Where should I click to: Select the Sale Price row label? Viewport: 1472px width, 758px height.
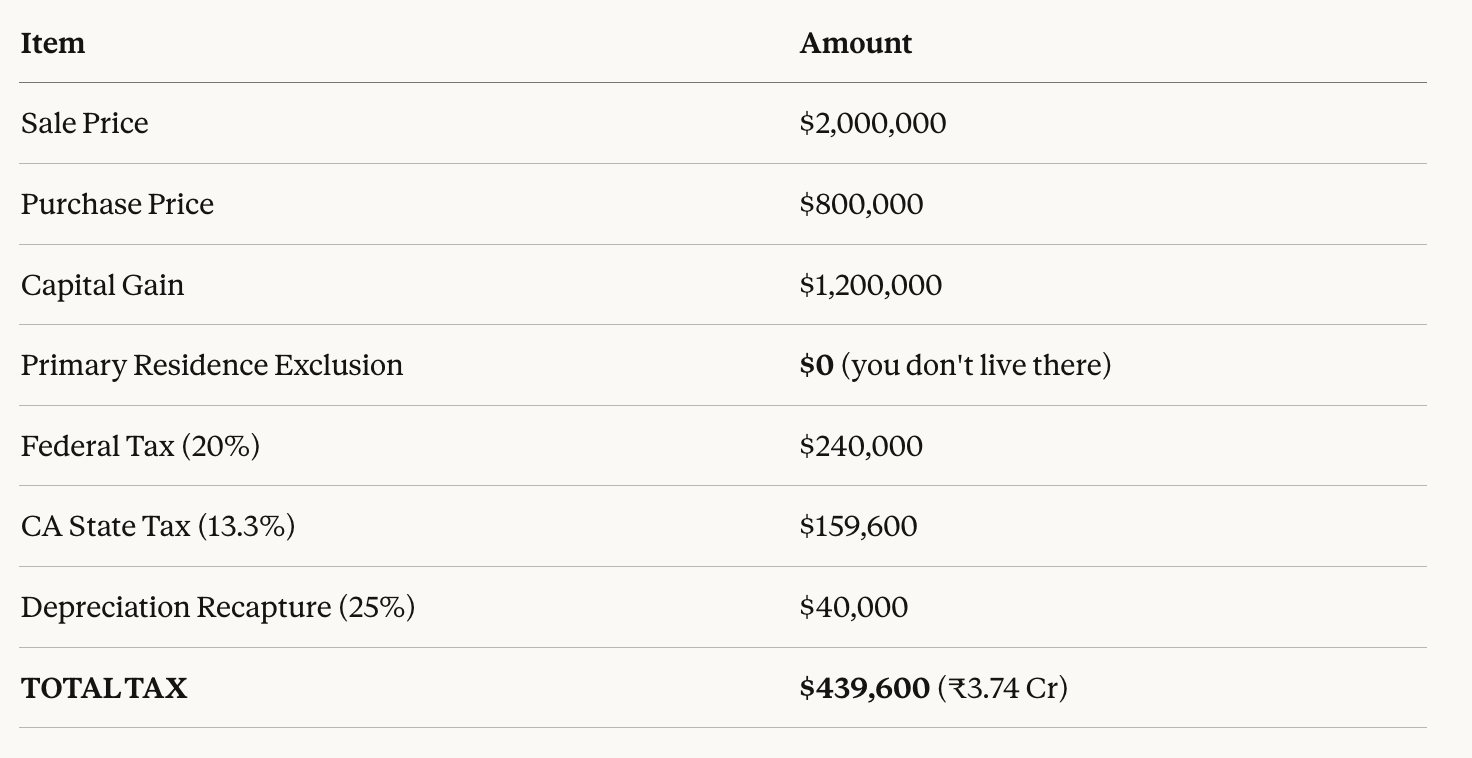pos(85,123)
